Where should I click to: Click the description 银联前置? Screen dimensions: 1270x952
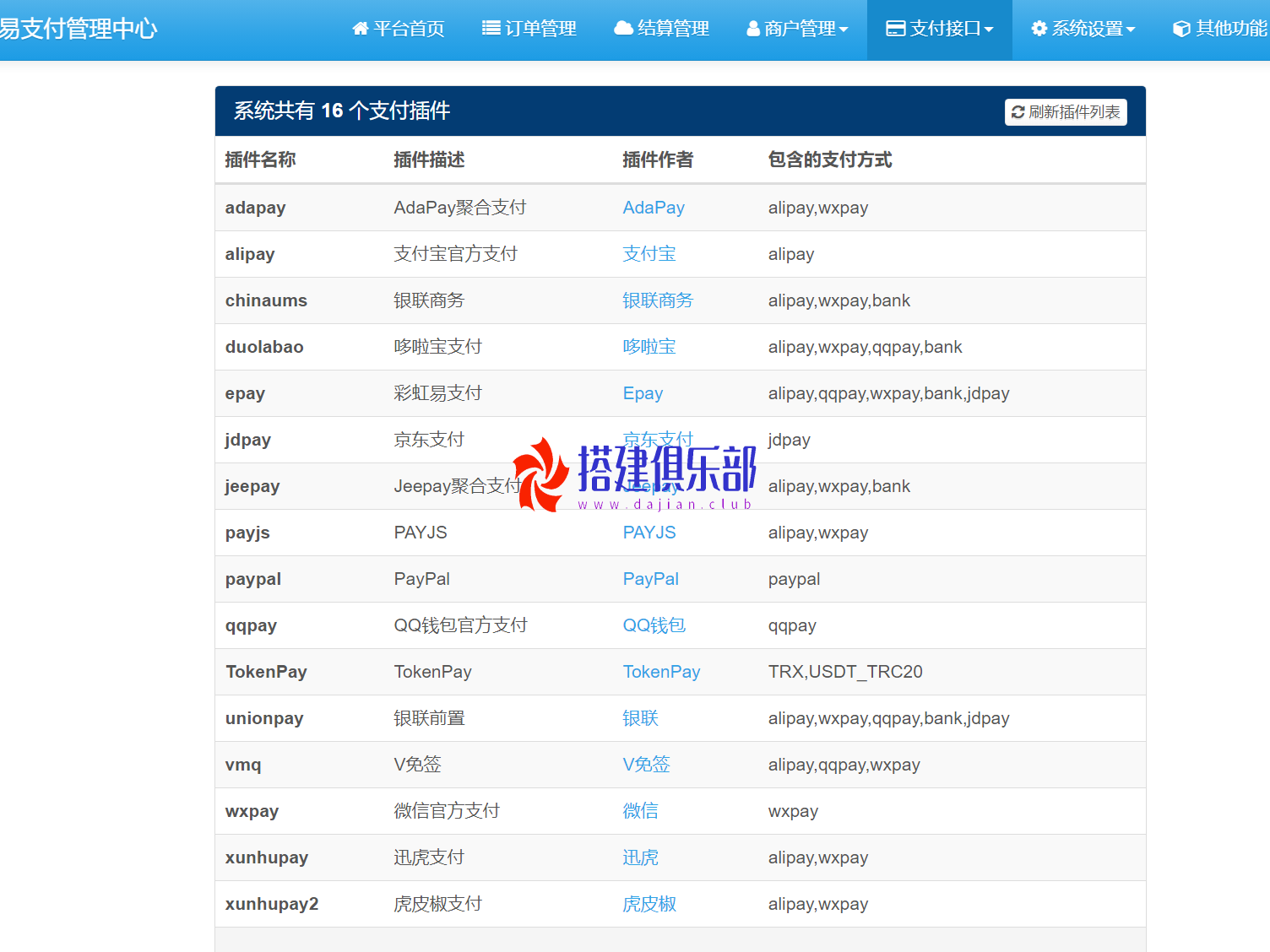click(430, 718)
